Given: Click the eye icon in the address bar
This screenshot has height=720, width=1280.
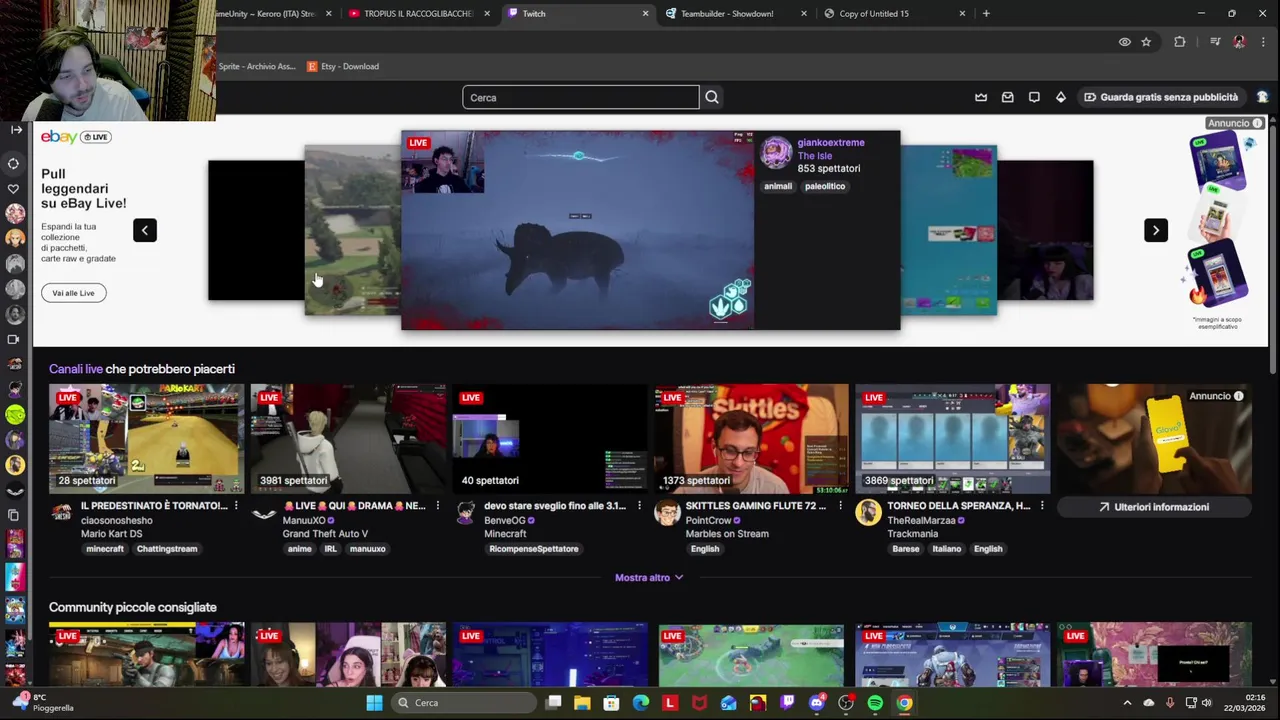Looking at the screenshot, I should [x=1125, y=42].
